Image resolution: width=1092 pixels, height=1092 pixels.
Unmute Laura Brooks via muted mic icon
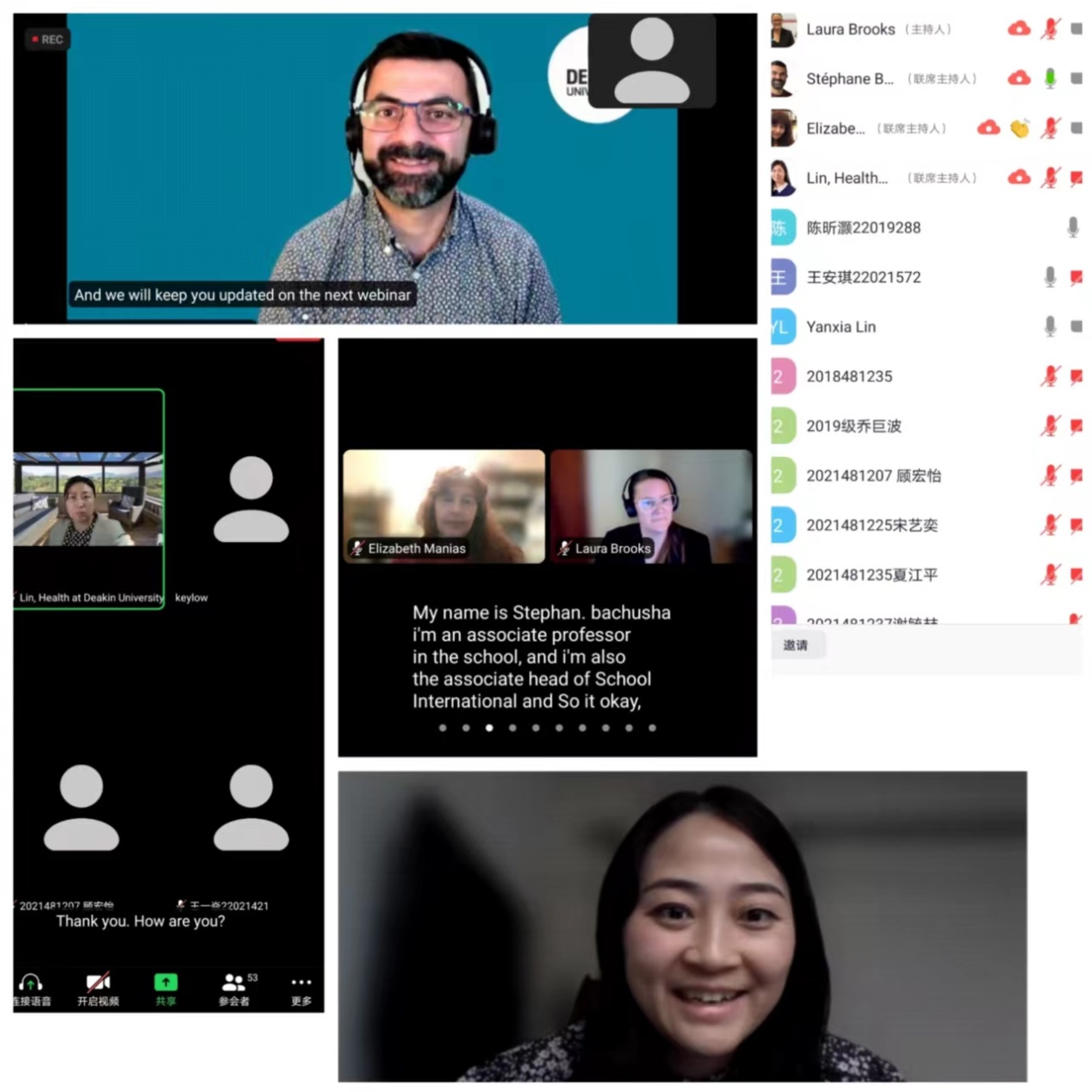(1050, 29)
